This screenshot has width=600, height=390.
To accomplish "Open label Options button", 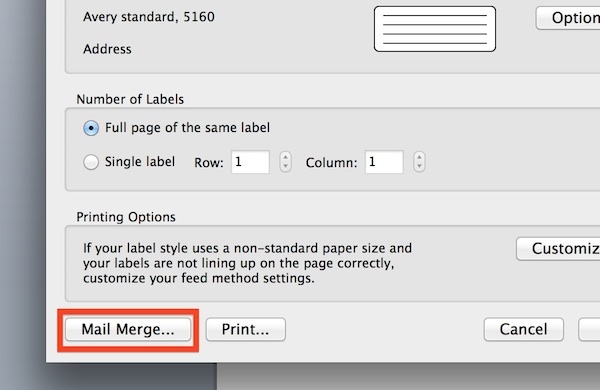I will 568,18.
